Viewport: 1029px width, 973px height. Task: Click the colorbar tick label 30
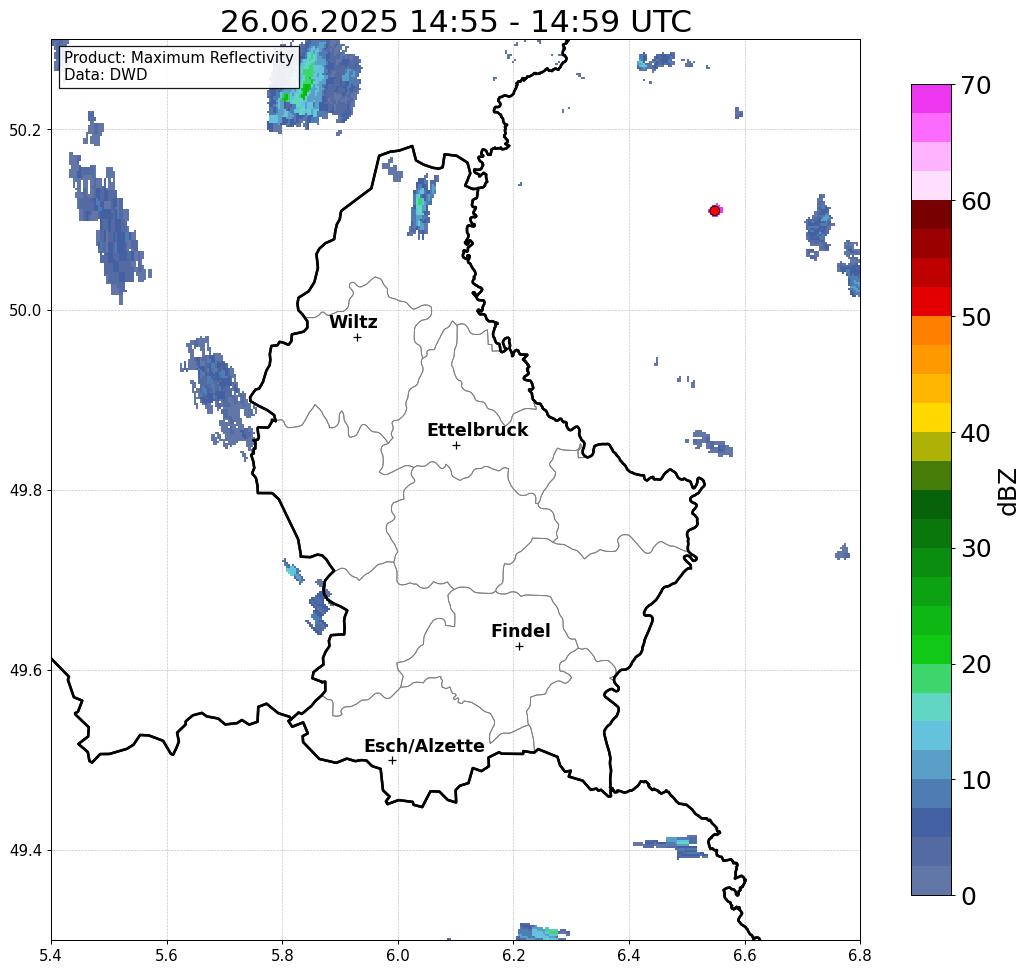pyautogui.click(x=975, y=549)
